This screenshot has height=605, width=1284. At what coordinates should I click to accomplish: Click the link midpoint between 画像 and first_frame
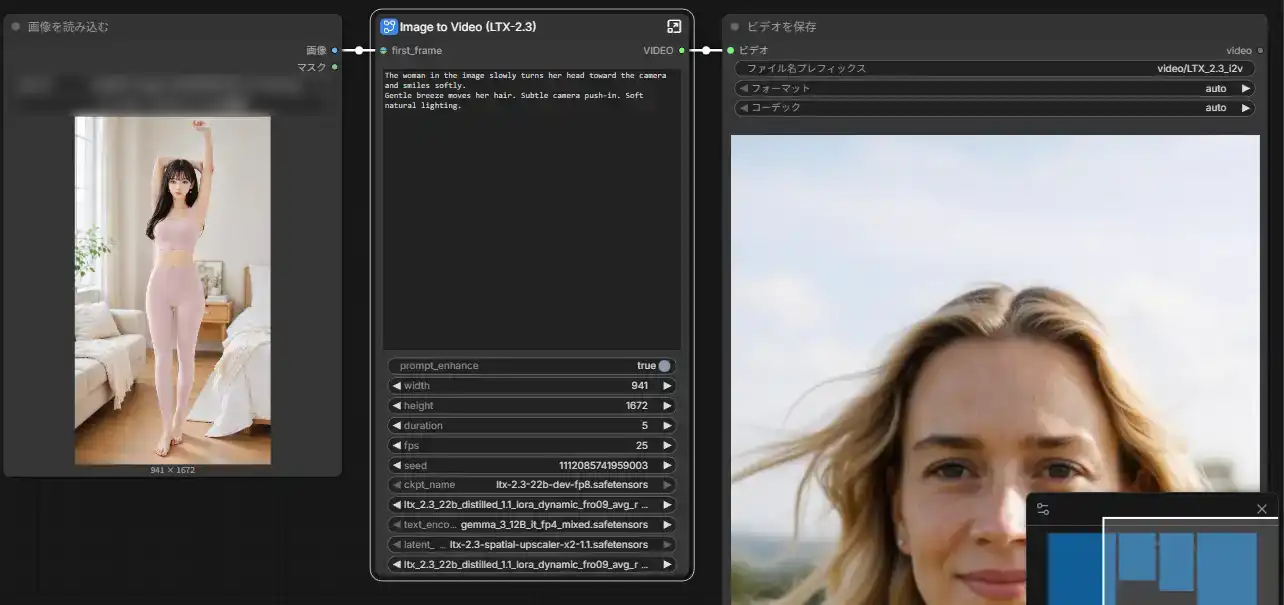click(358, 50)
